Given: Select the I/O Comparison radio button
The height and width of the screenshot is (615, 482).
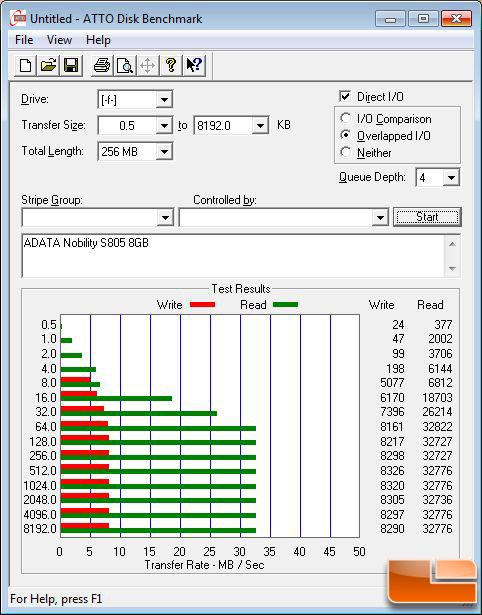Looking at the screenshot, I should [x=346, y=118].
